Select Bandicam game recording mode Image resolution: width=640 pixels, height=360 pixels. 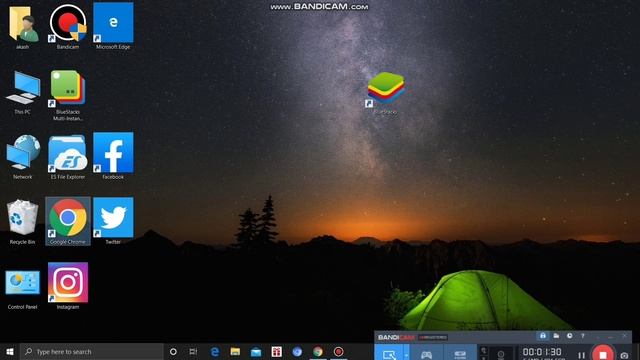427,354
